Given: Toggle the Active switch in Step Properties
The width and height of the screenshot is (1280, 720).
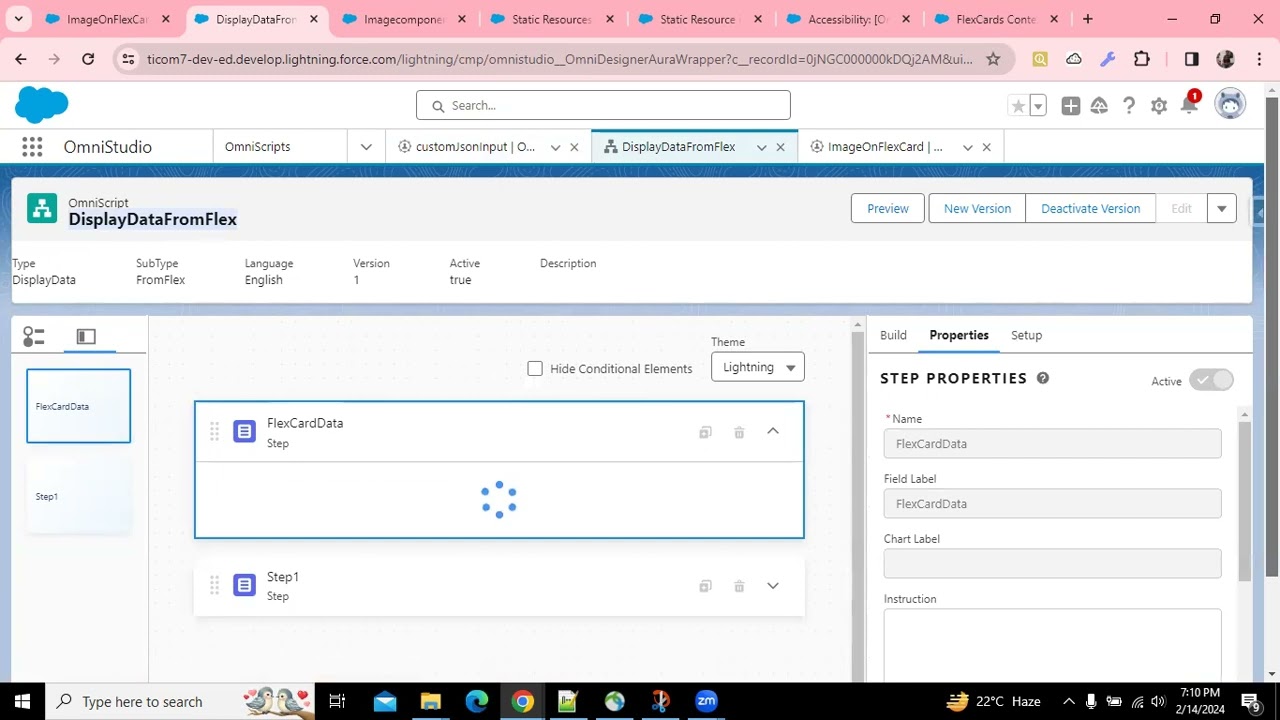Looking at the screenshot, I should pos(1211,380).
